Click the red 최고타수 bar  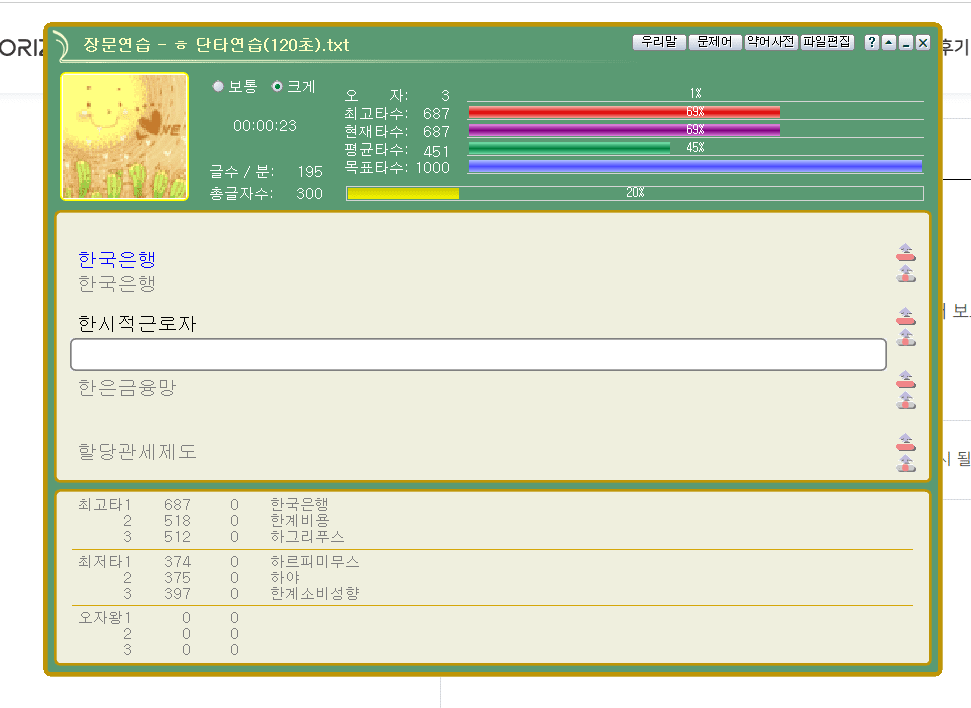pyautogui.click(x=624, y=112)
